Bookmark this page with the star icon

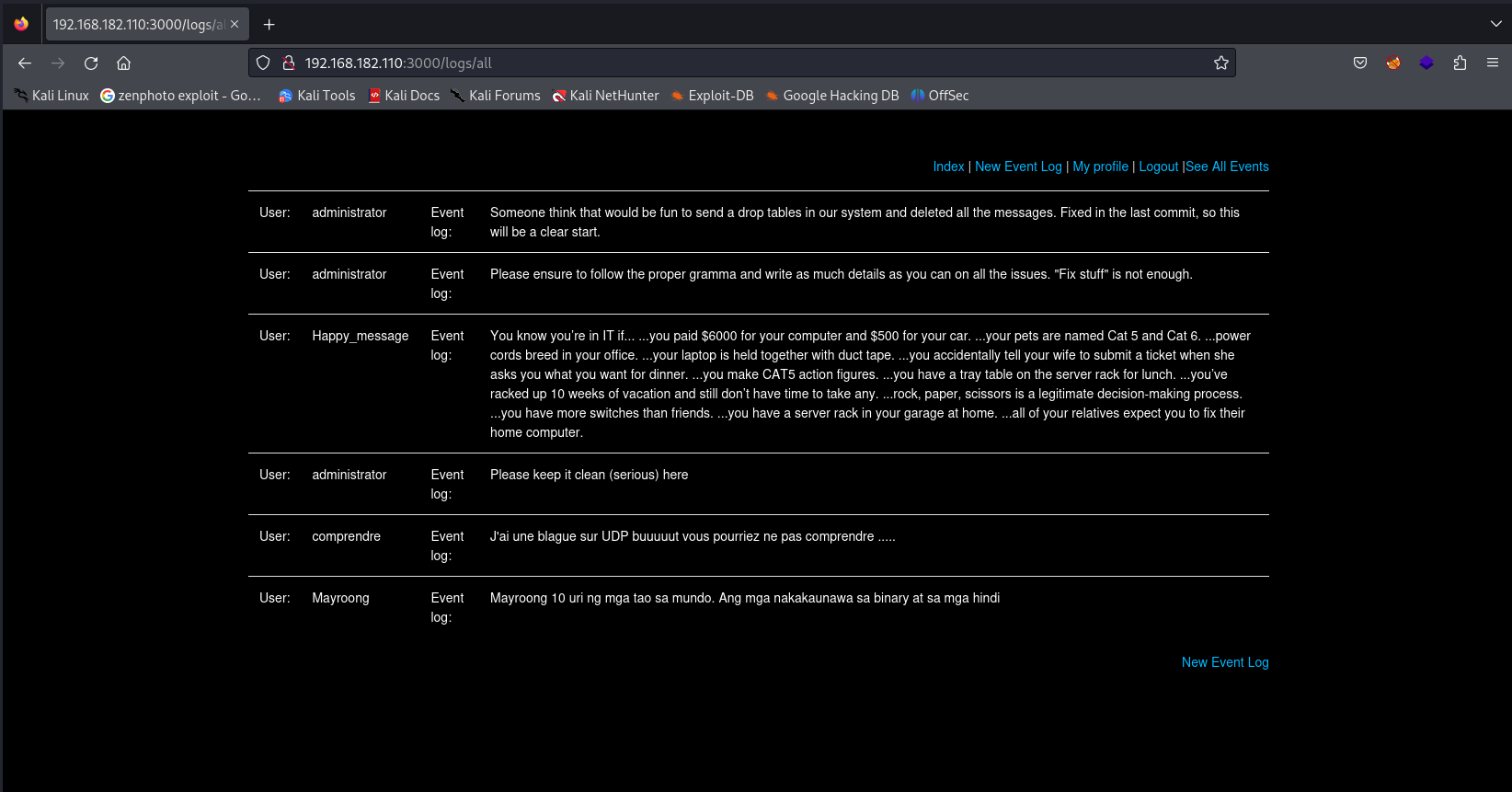(x=1220, y=63)
